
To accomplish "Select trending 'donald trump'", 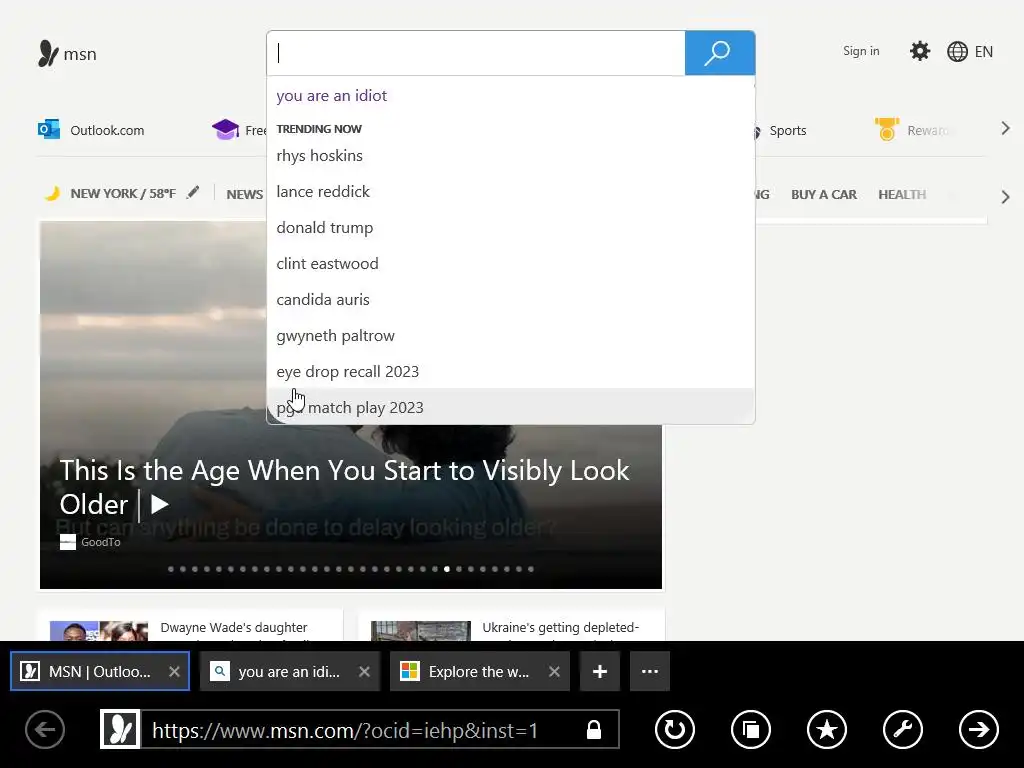I will coord(511,227).
